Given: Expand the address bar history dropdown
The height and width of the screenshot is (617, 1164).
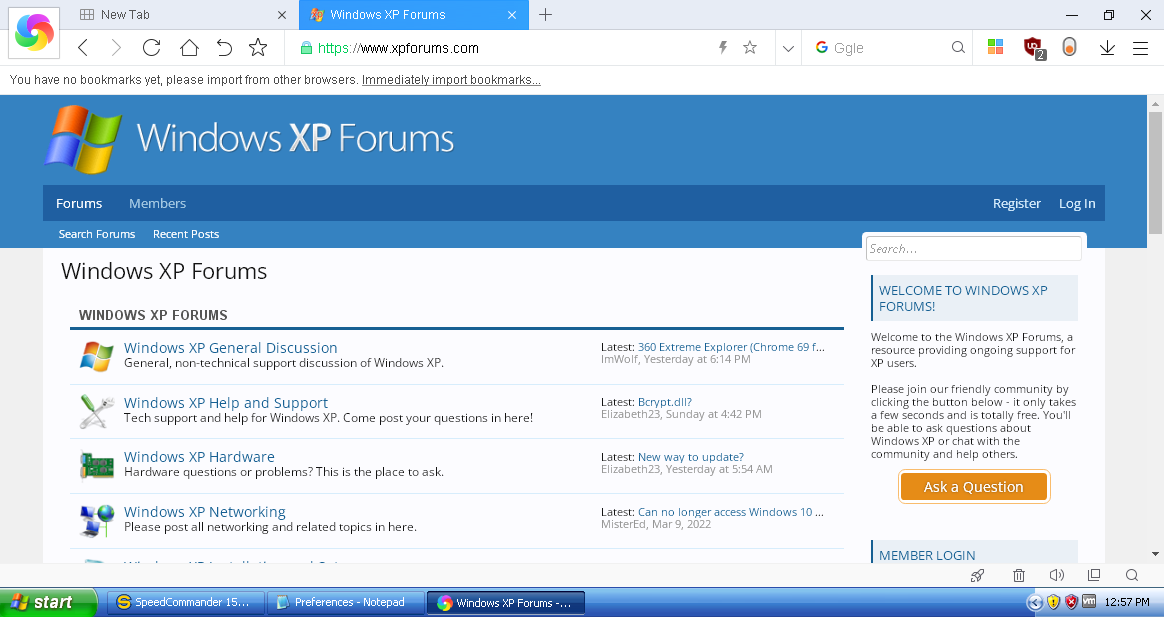Looking at the screenshot, I should [788, 49].
